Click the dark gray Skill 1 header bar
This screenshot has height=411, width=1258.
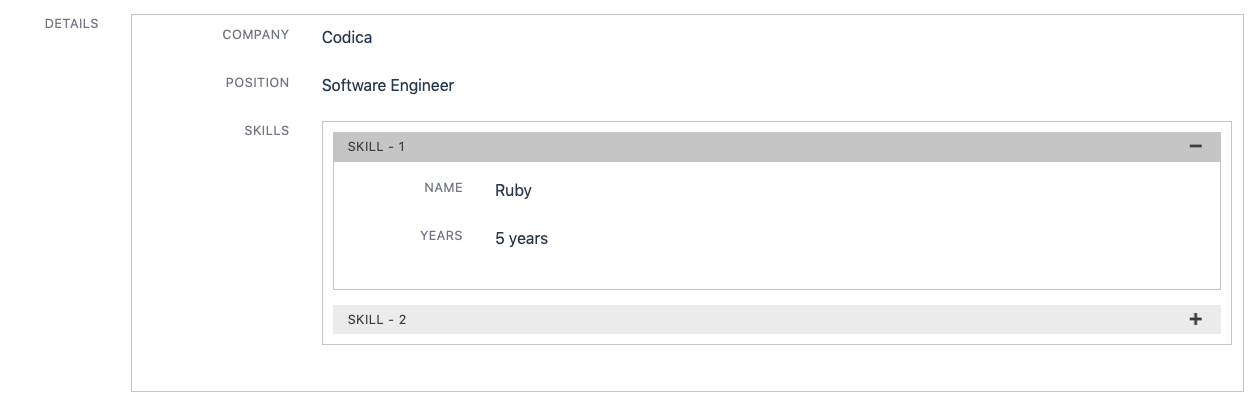[x=776, y=147]
